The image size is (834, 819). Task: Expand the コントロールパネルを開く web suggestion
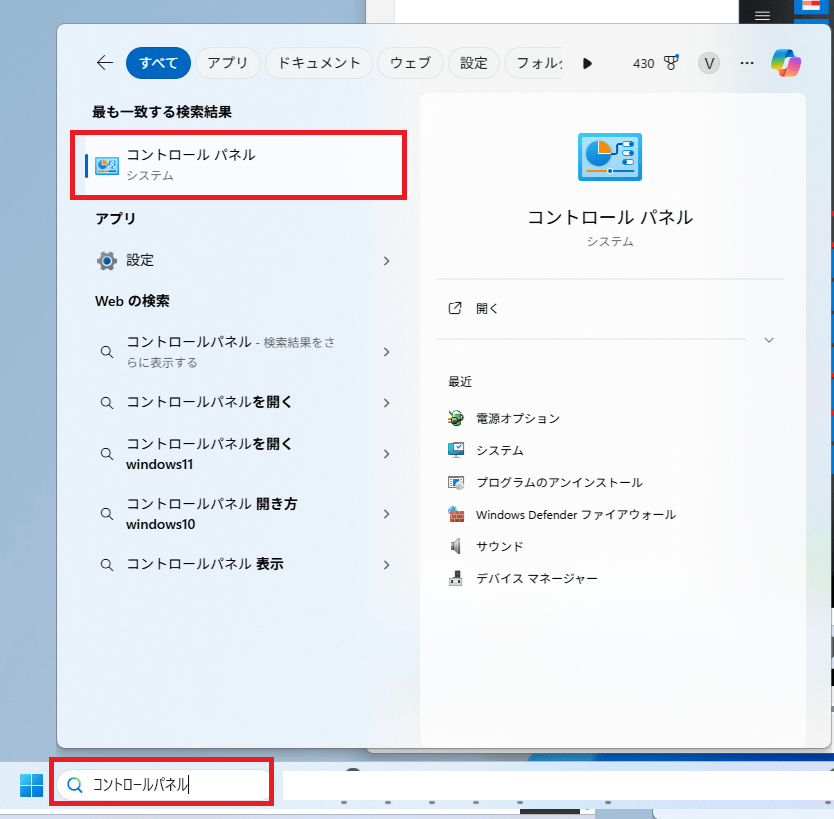click(x=386, y=403)
